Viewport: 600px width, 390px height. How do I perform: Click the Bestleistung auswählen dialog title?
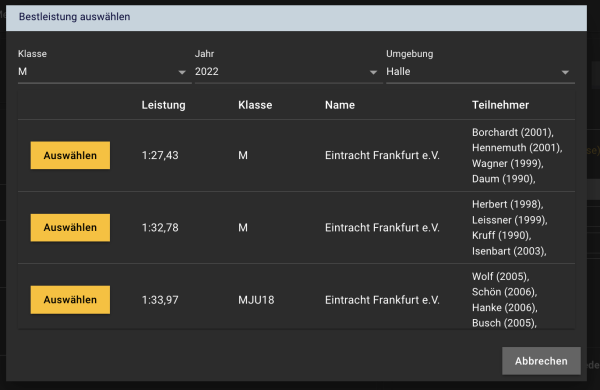(75, 17)
